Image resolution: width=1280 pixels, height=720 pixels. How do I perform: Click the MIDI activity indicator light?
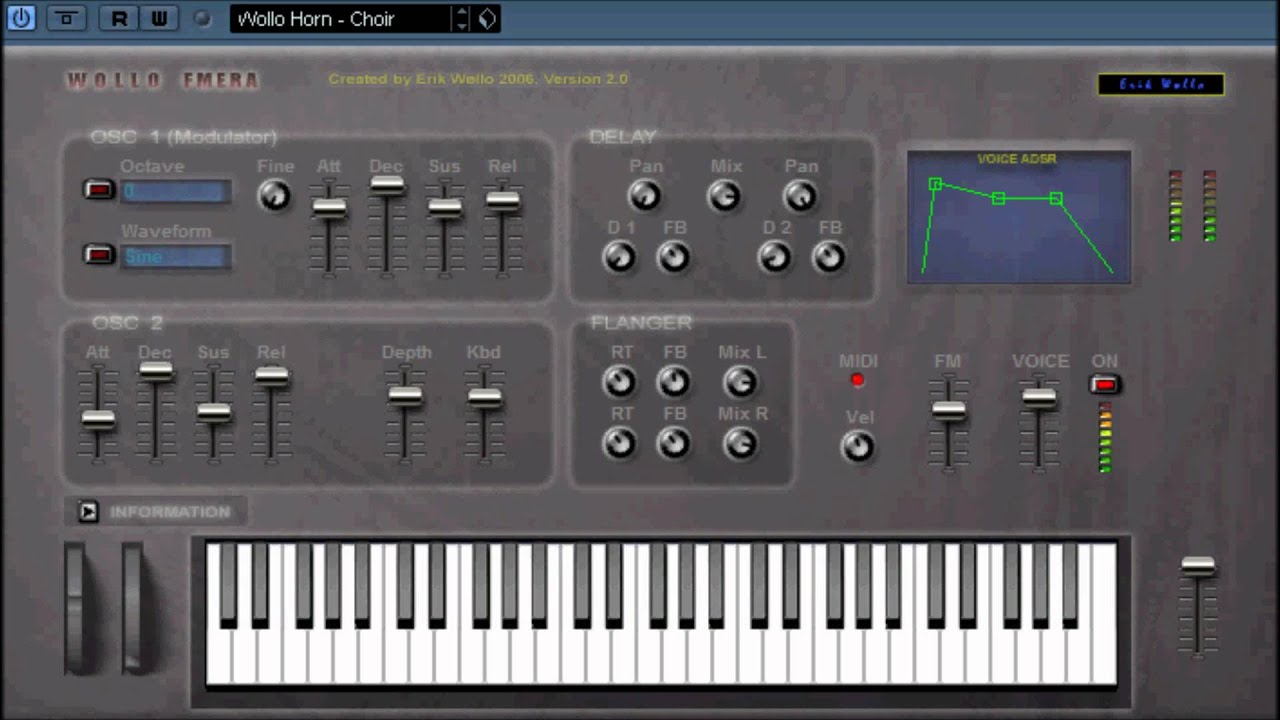(x=857, y=380)
